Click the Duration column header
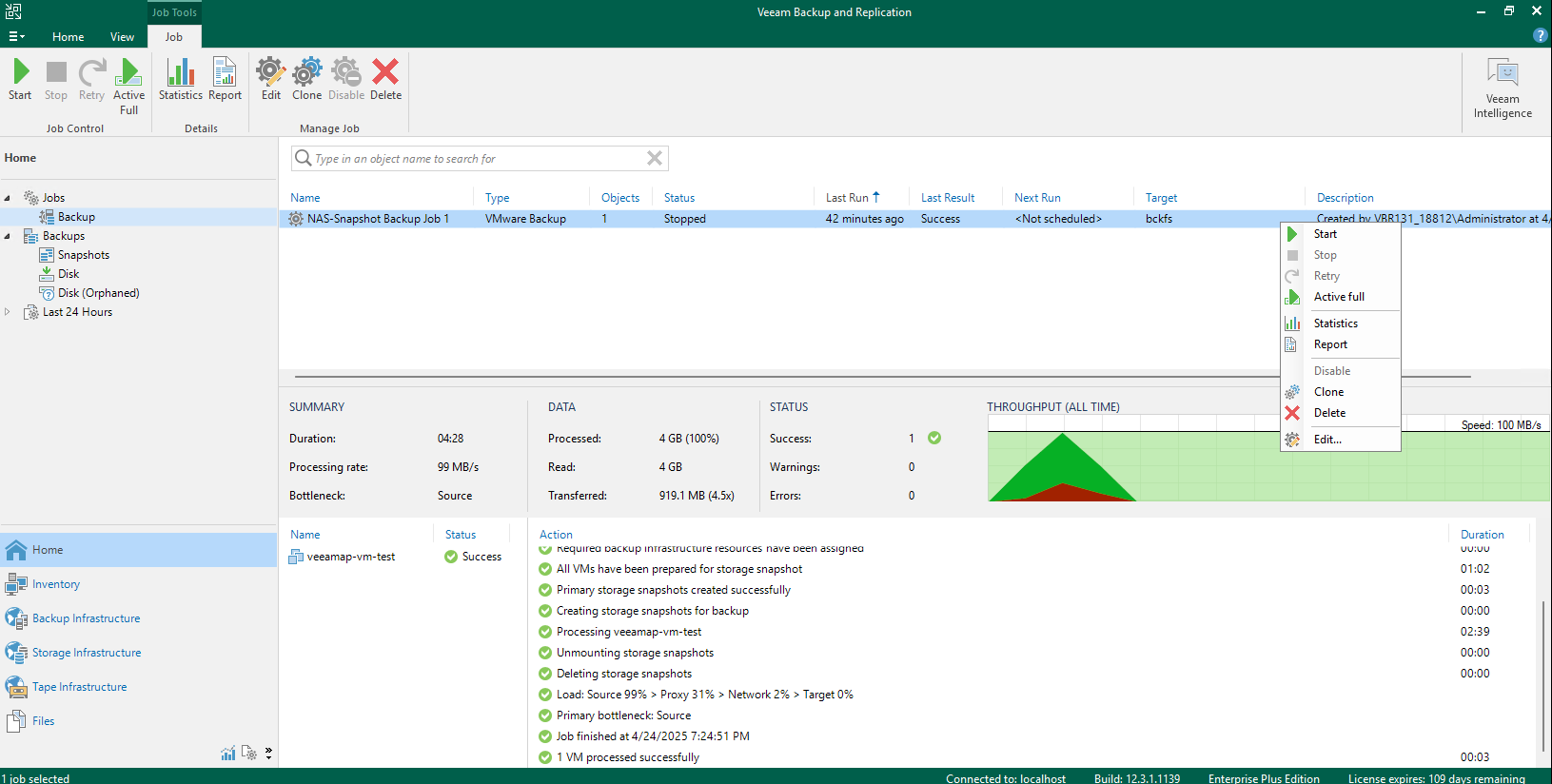Image resolution: width=1552 pixels, height=784 pixels. click(x=1483, y=535)
